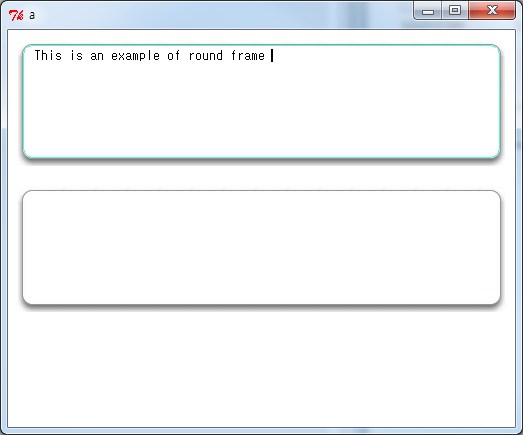Maximize the Tk window
Screen dimensions: 523x435
[x=455, y=11]
